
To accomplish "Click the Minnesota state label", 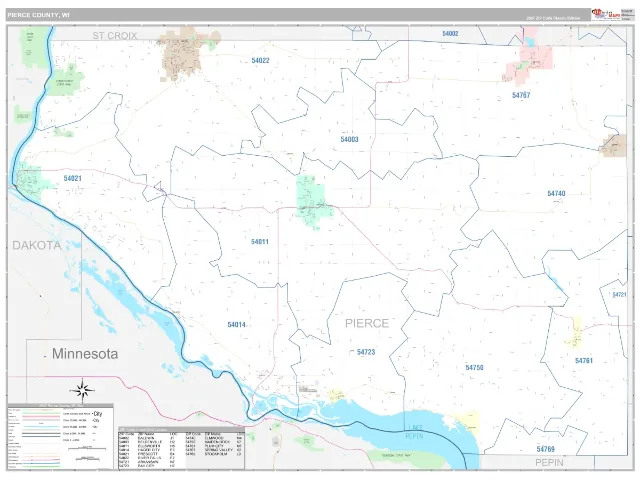I will click(x=85, y=353).
